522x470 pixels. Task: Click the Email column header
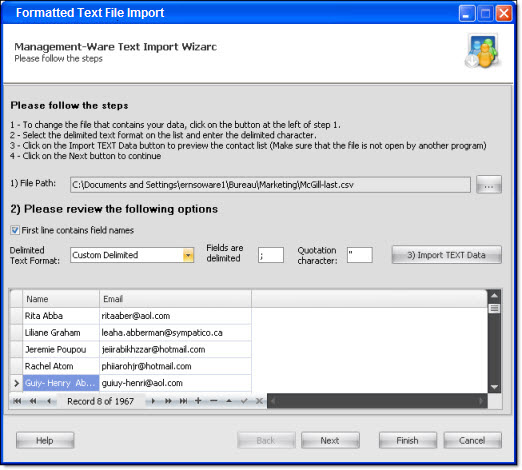point(175,299)
